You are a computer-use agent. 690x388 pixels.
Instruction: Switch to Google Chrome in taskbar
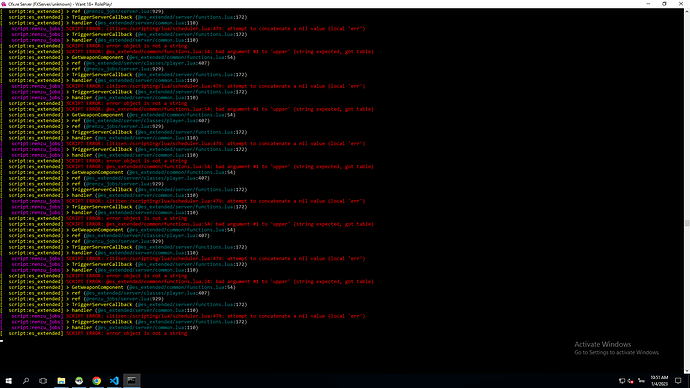tap(96, 381)
